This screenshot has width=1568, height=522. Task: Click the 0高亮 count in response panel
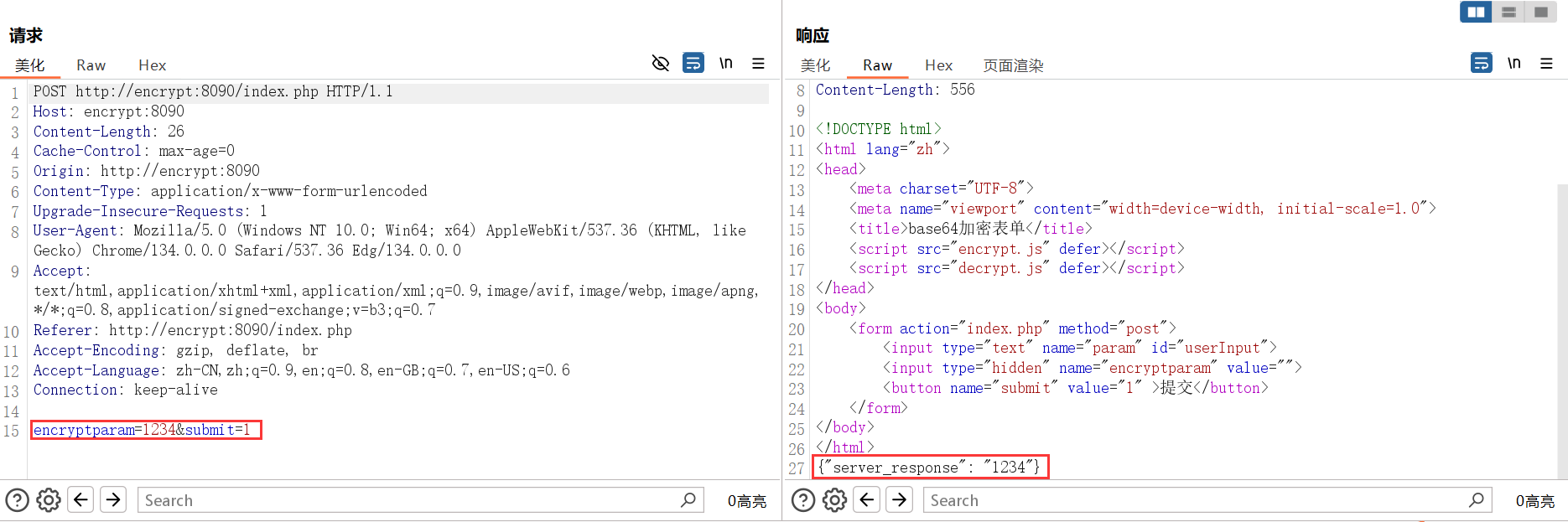tap(1534, 501)
